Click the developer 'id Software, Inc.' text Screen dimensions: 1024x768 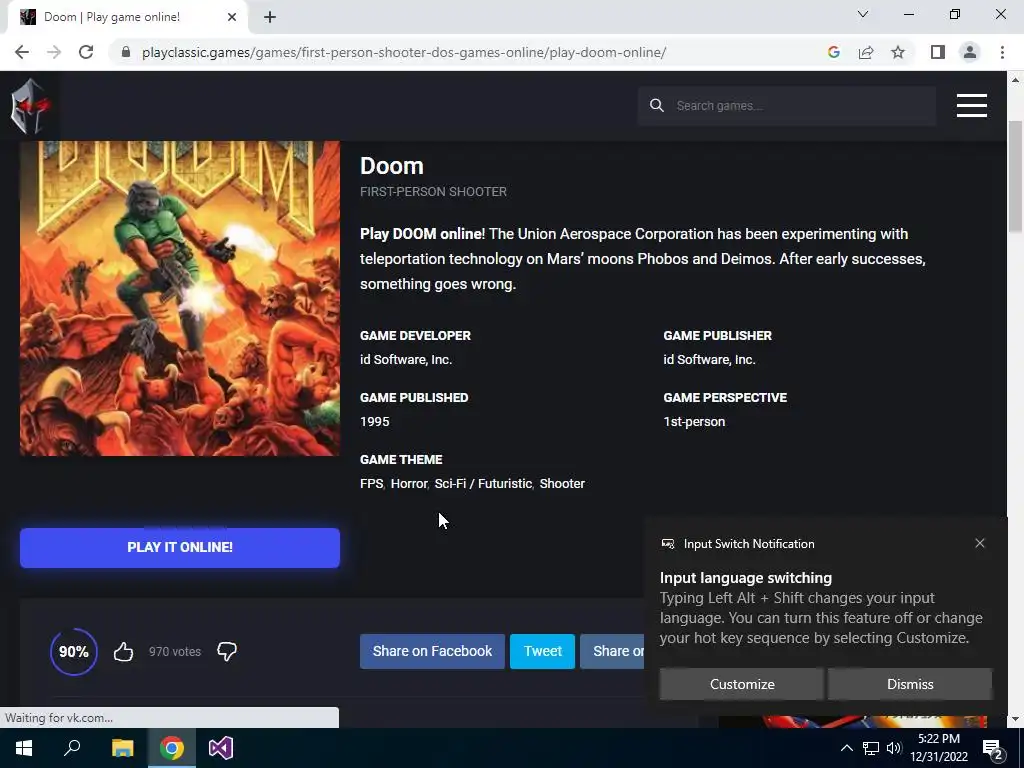tap(406, 359)
